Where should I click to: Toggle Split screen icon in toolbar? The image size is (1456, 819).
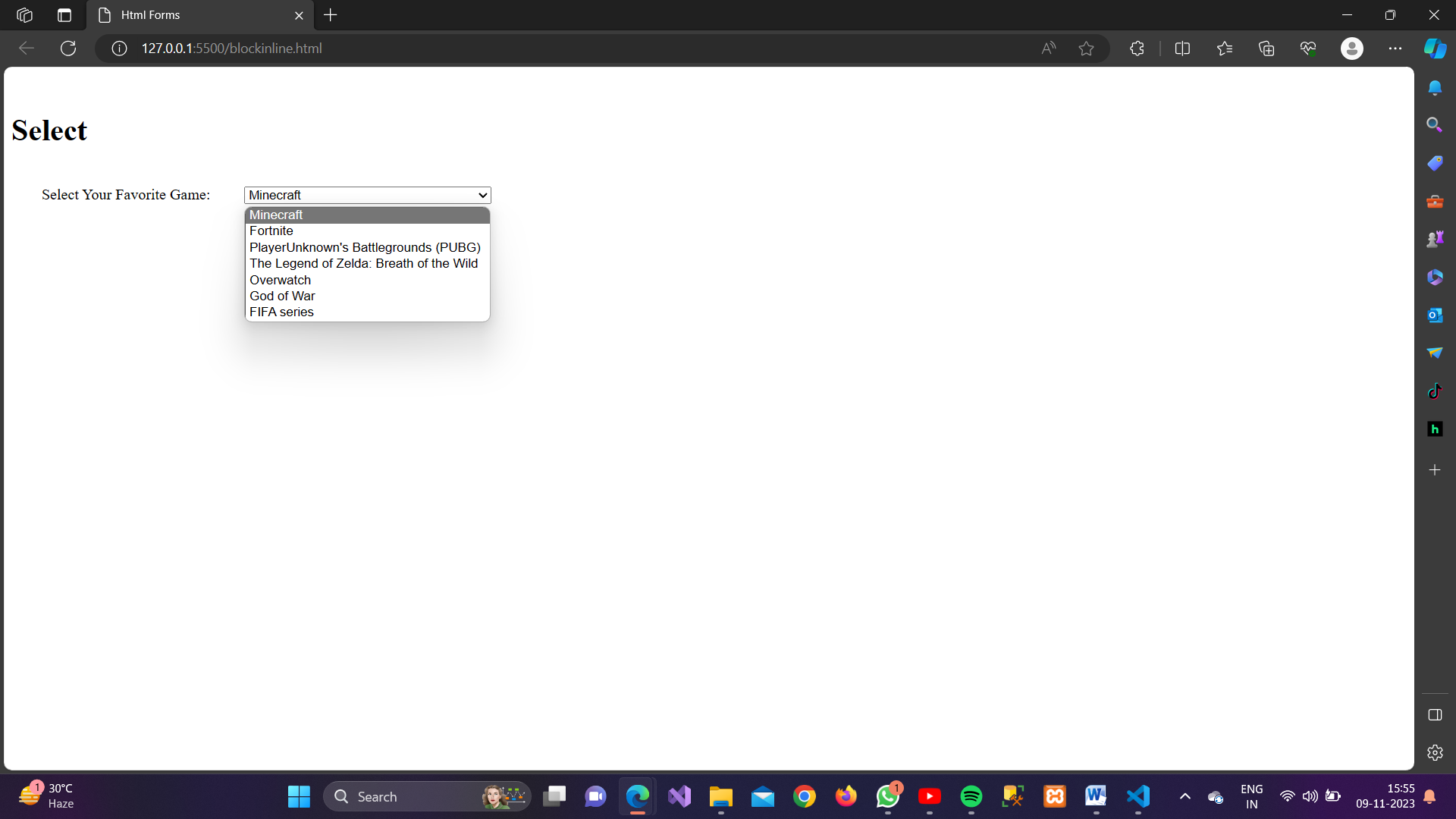[x=1182, y=49]
